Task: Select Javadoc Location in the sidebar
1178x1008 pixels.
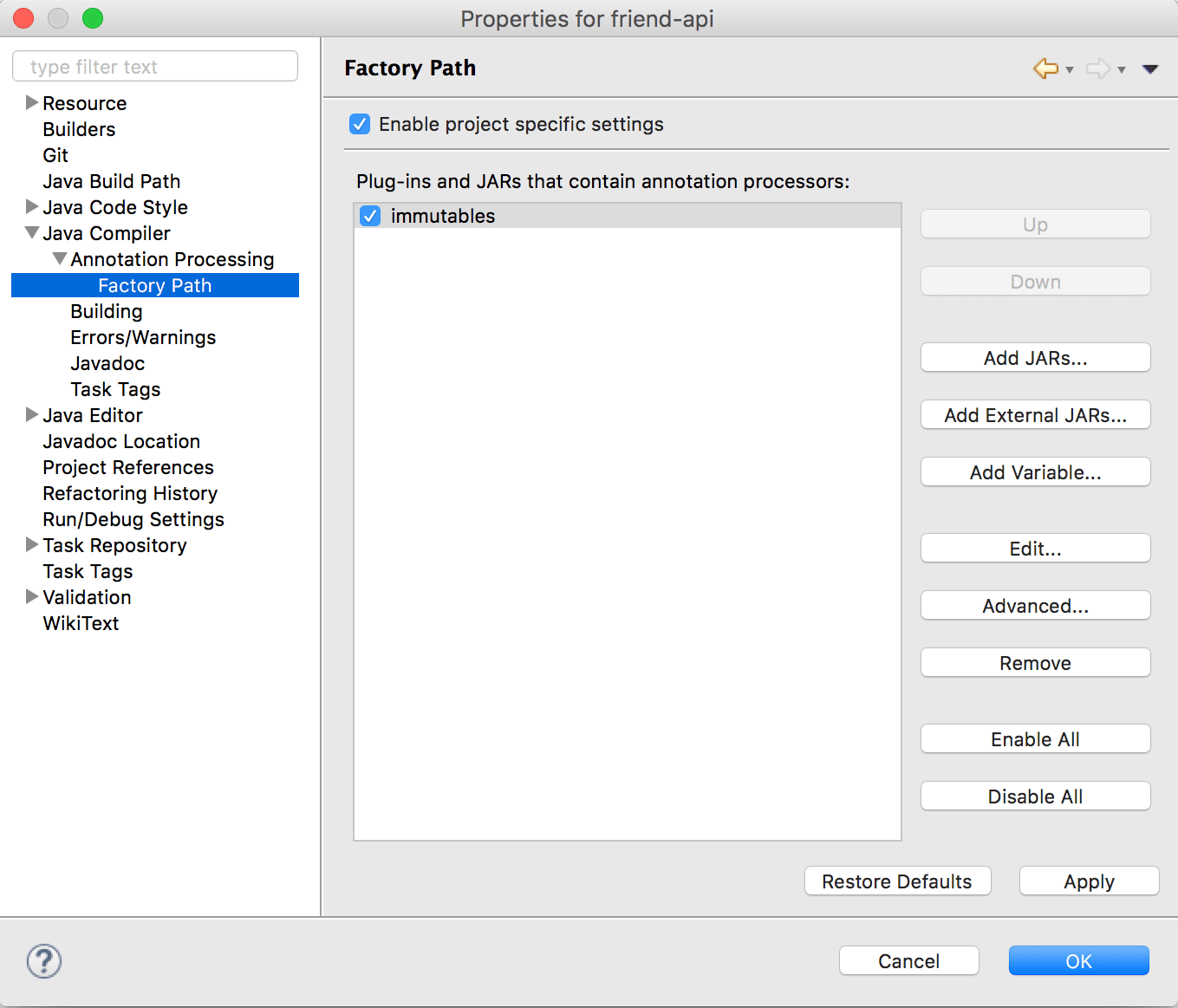Action: coord(121,441)
